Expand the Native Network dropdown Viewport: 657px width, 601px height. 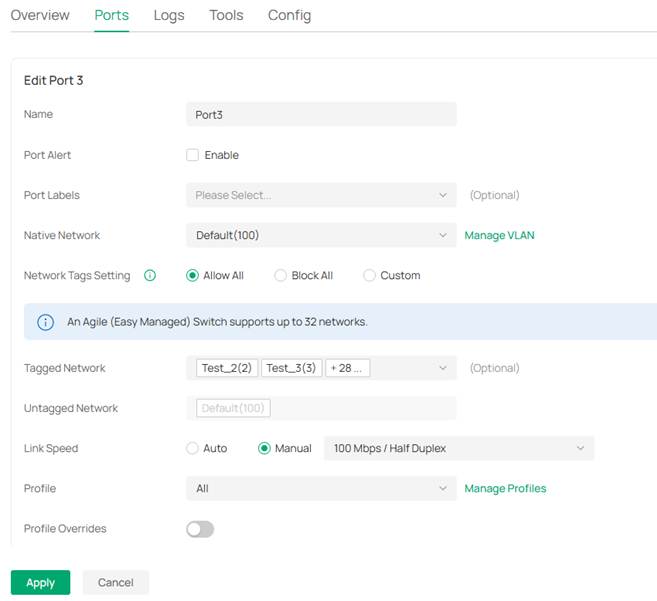point(320,235)
